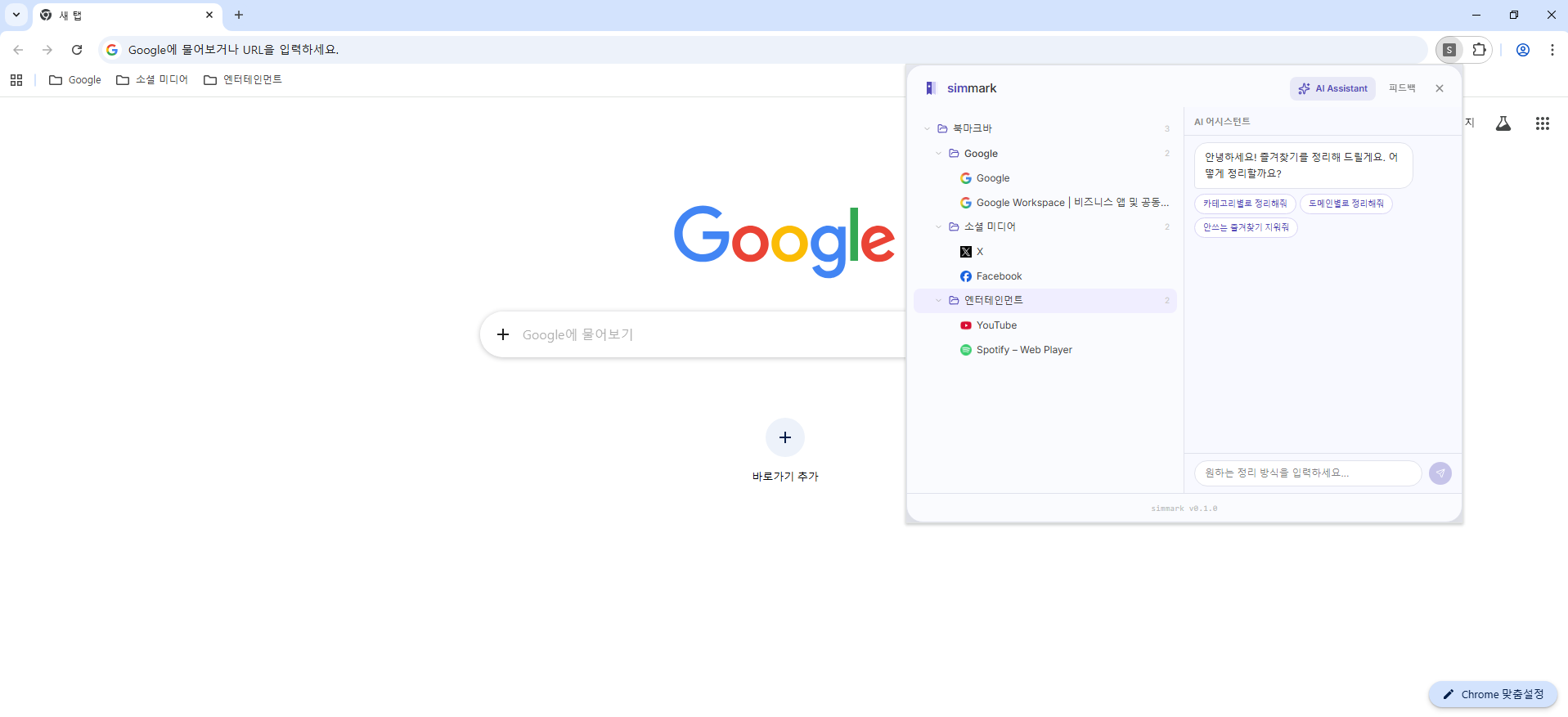Click the simmark logo icon
This screenshot has height=717, width=1568.
[x=931, y=88]
